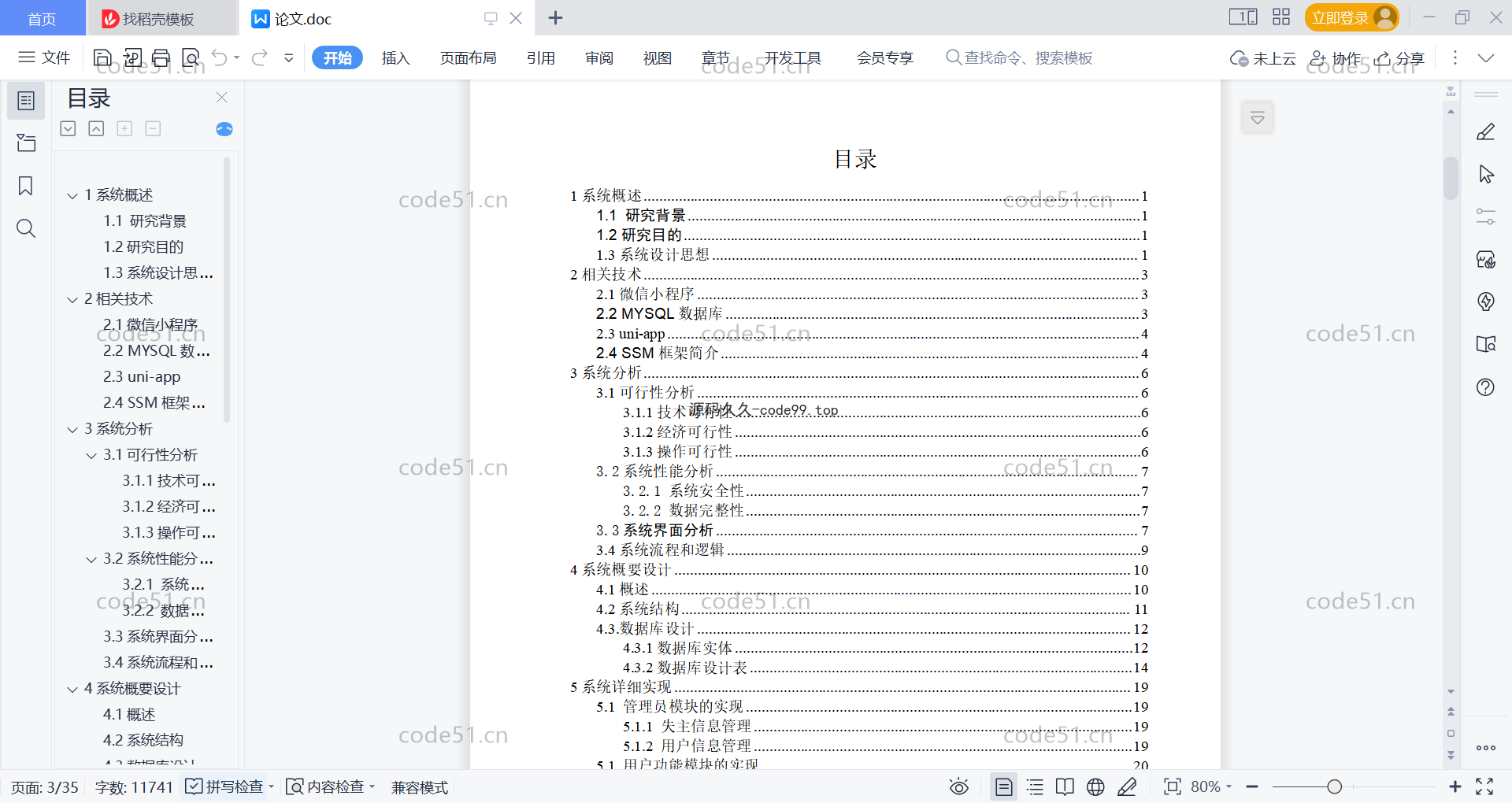Open the help icon in the right sidebar
Image resolution: width=1512 pixels, height=803 pixels.
click(1486, 387)
